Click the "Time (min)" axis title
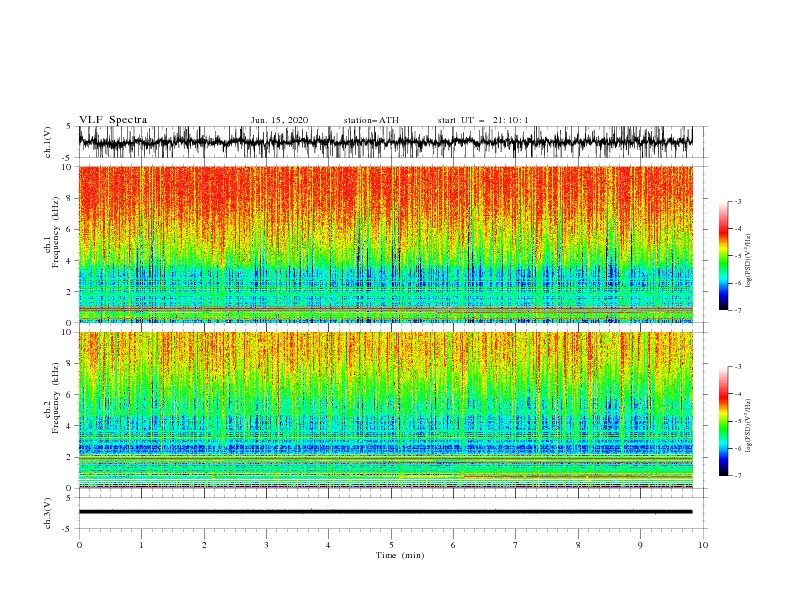 400,555
